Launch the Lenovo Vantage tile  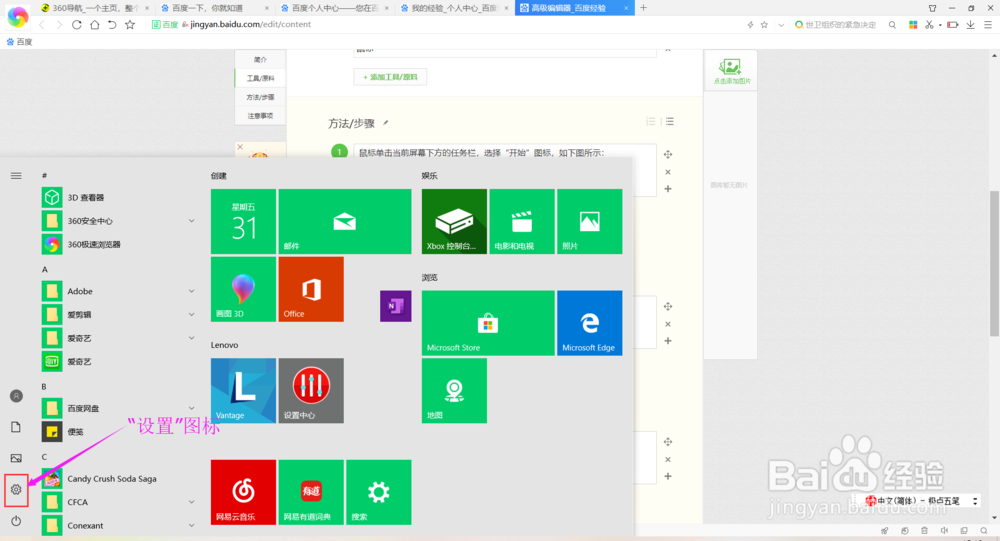point(244,390)
